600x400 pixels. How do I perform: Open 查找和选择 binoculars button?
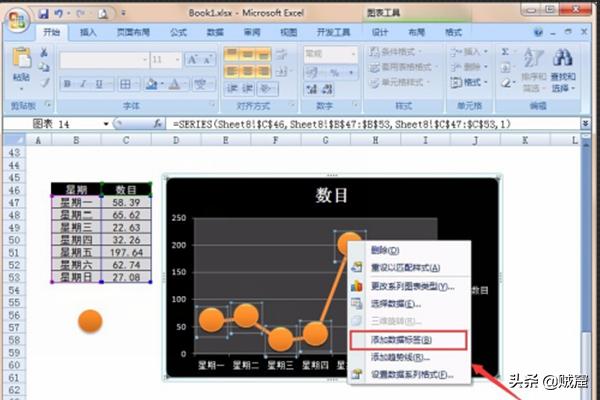(562, 70)
